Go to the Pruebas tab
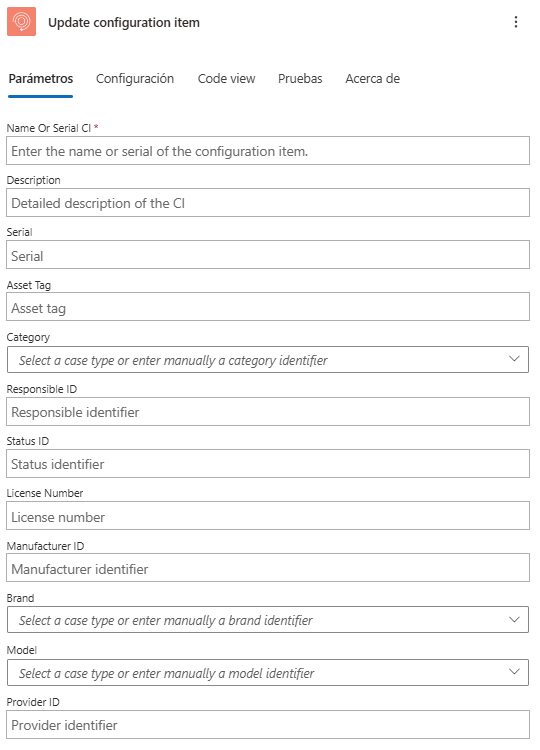 (x=300, y=78)
